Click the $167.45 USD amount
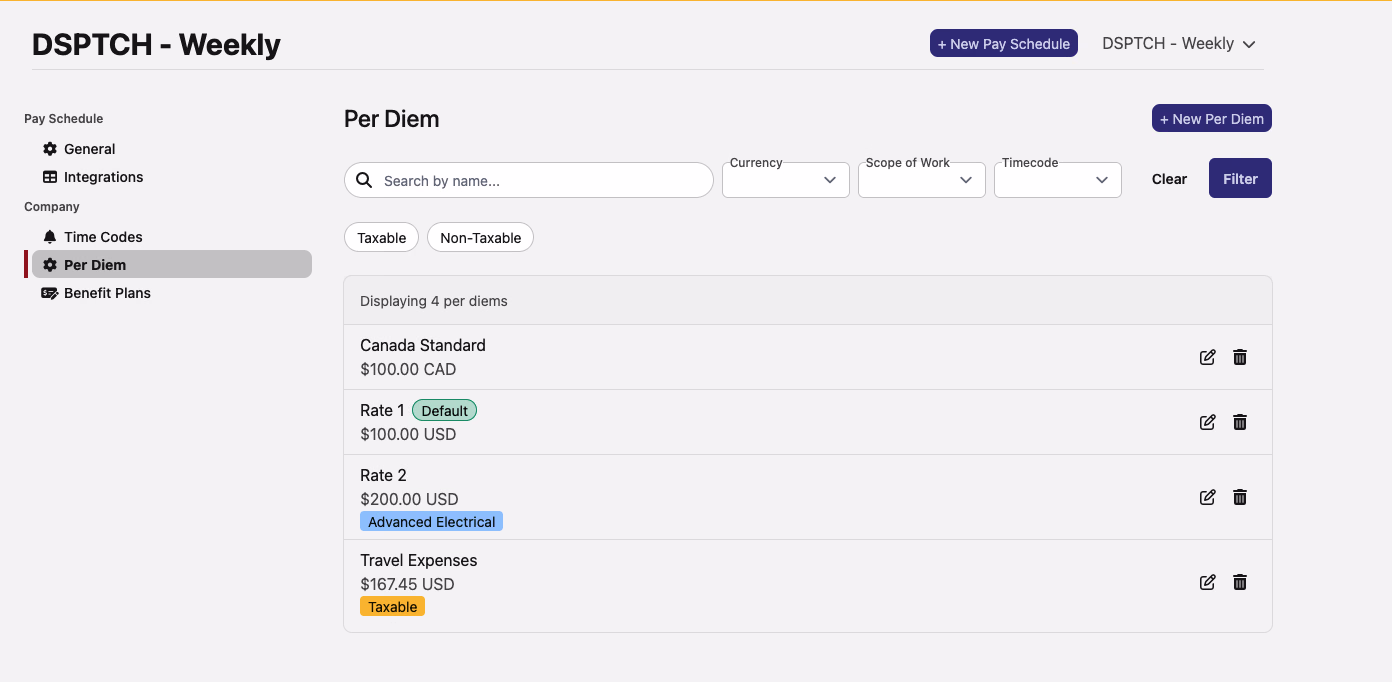Screen dimensions: 1392x682 pos(407,584)
